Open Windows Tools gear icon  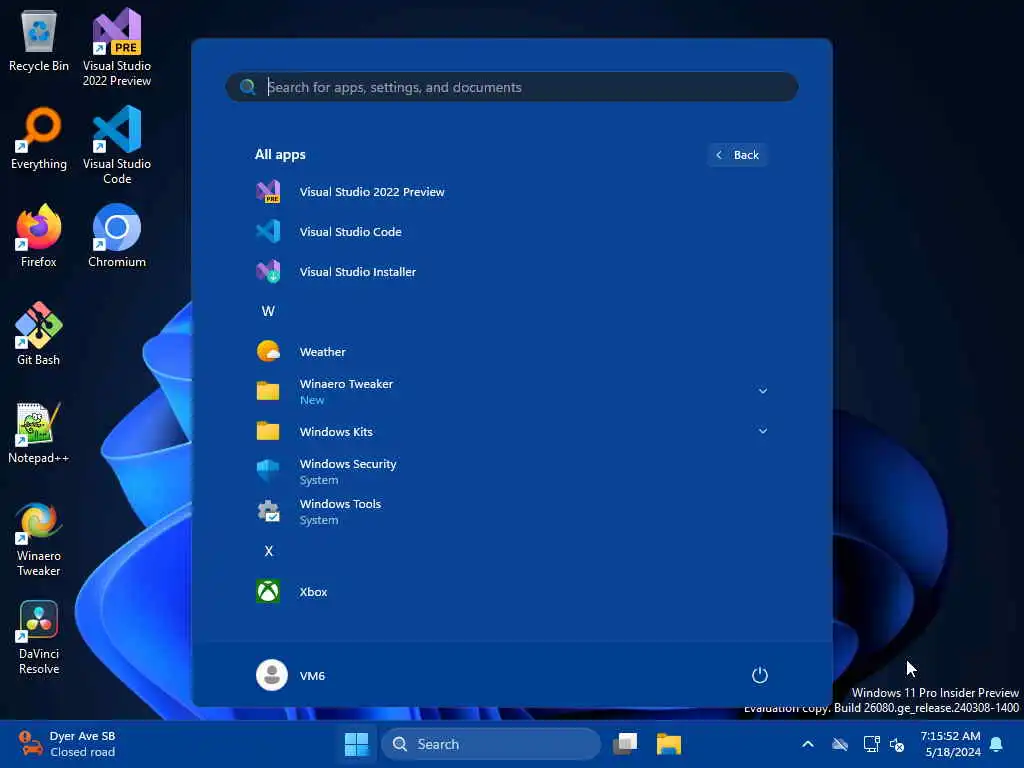click(x=268, y=511)
